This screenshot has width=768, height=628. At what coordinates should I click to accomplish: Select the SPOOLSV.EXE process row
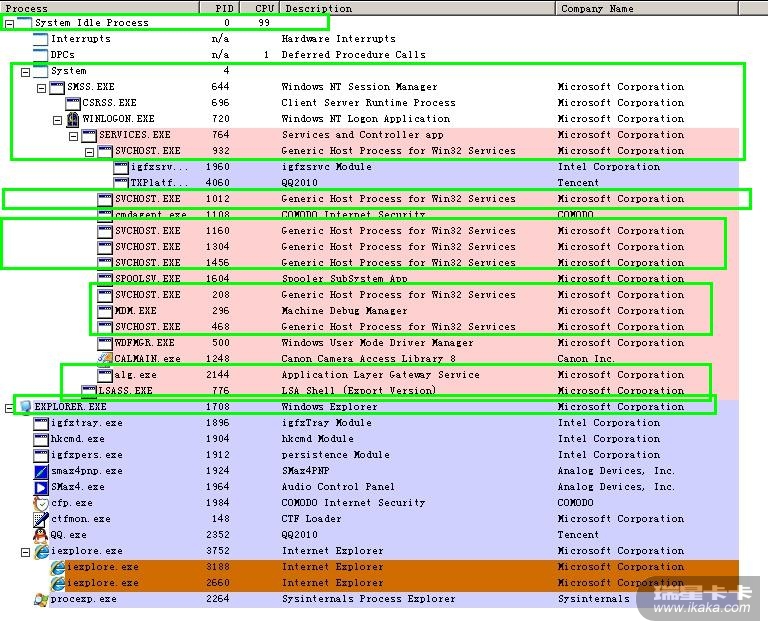418,279
